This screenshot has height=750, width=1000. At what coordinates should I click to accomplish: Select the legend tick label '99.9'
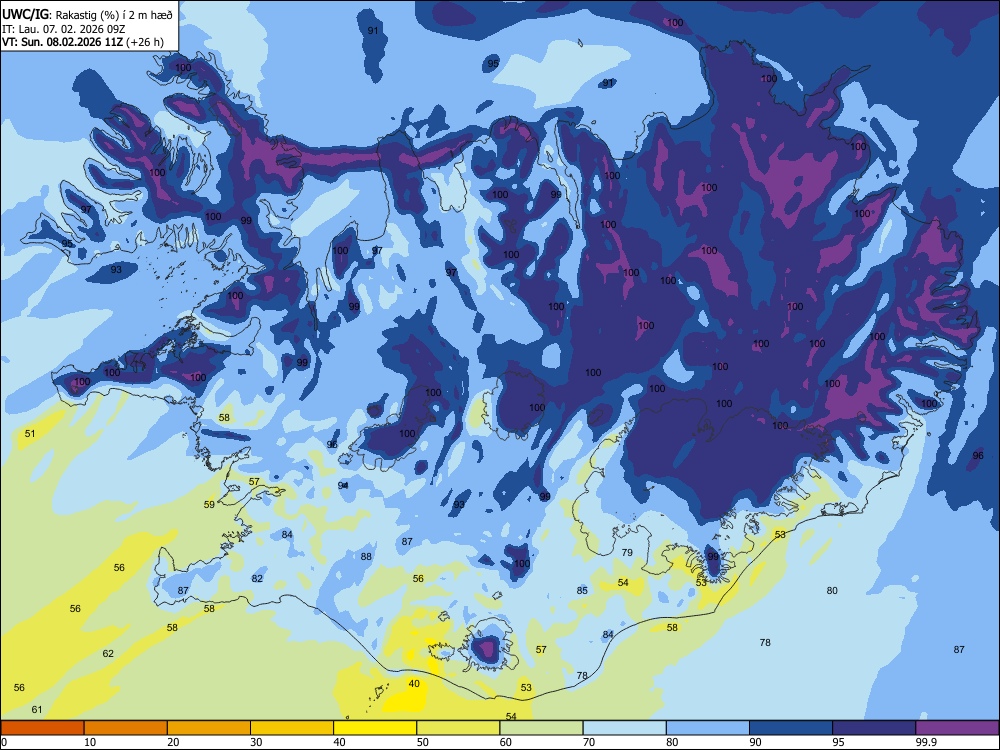(926, 742)
